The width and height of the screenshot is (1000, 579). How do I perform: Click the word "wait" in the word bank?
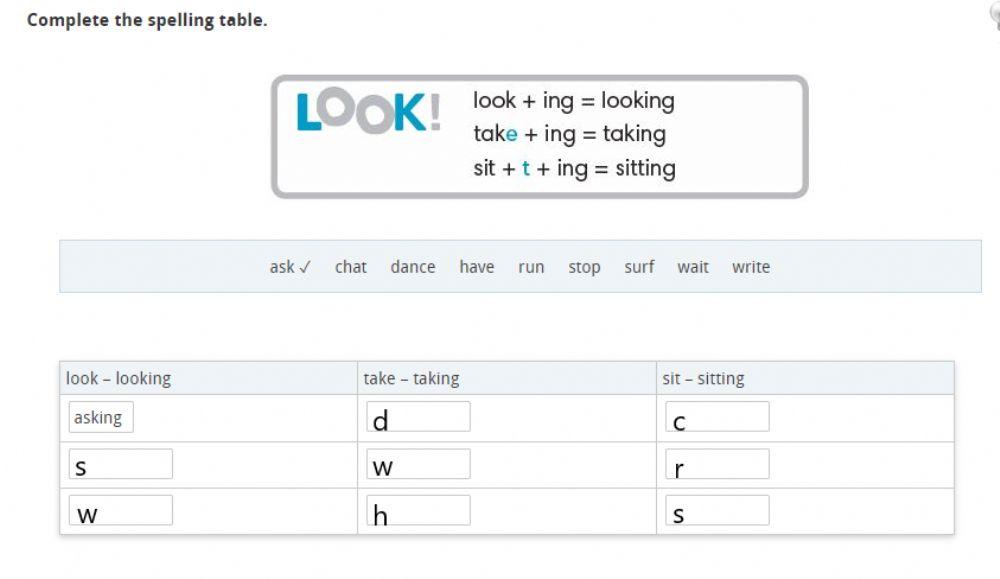[x=692, y=267]
